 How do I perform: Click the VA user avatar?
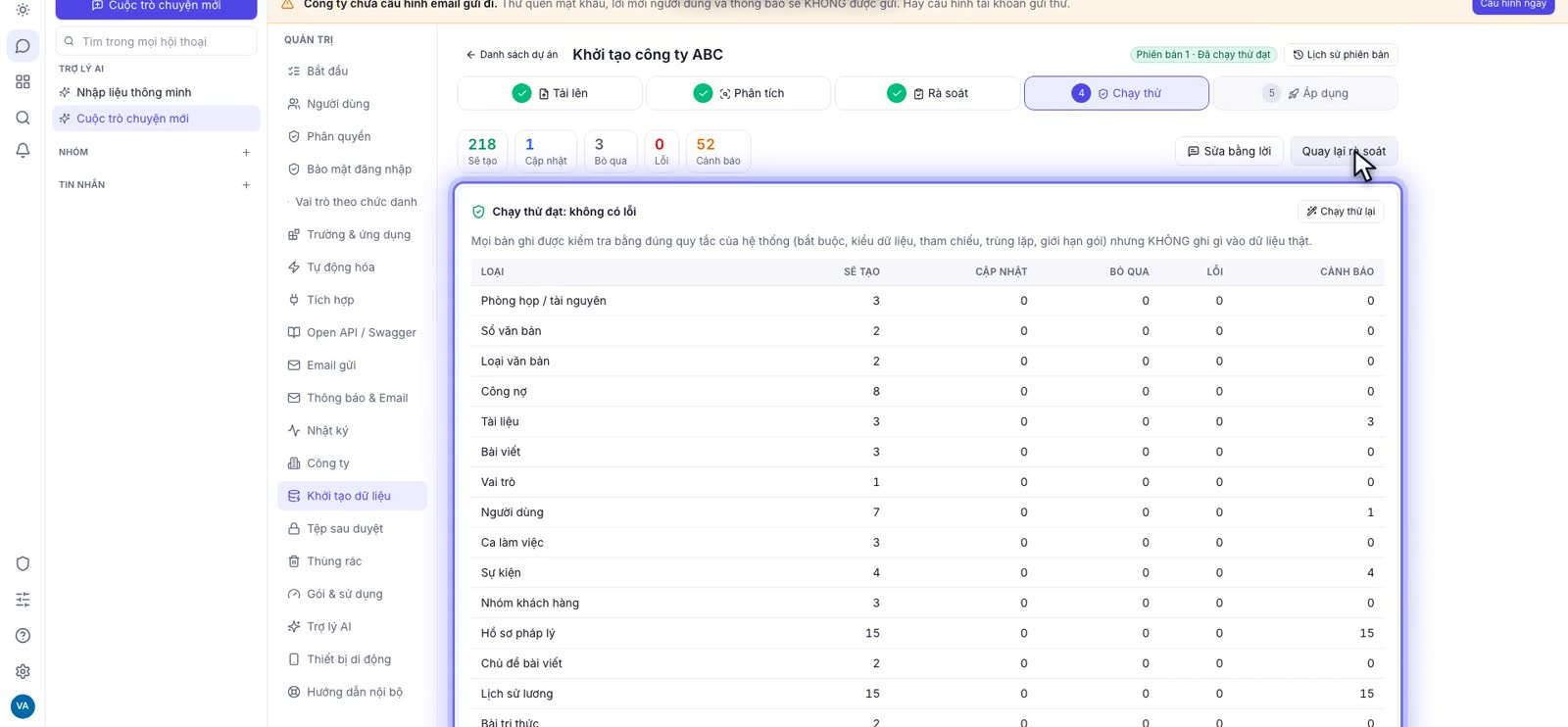[x=23, y=705]
